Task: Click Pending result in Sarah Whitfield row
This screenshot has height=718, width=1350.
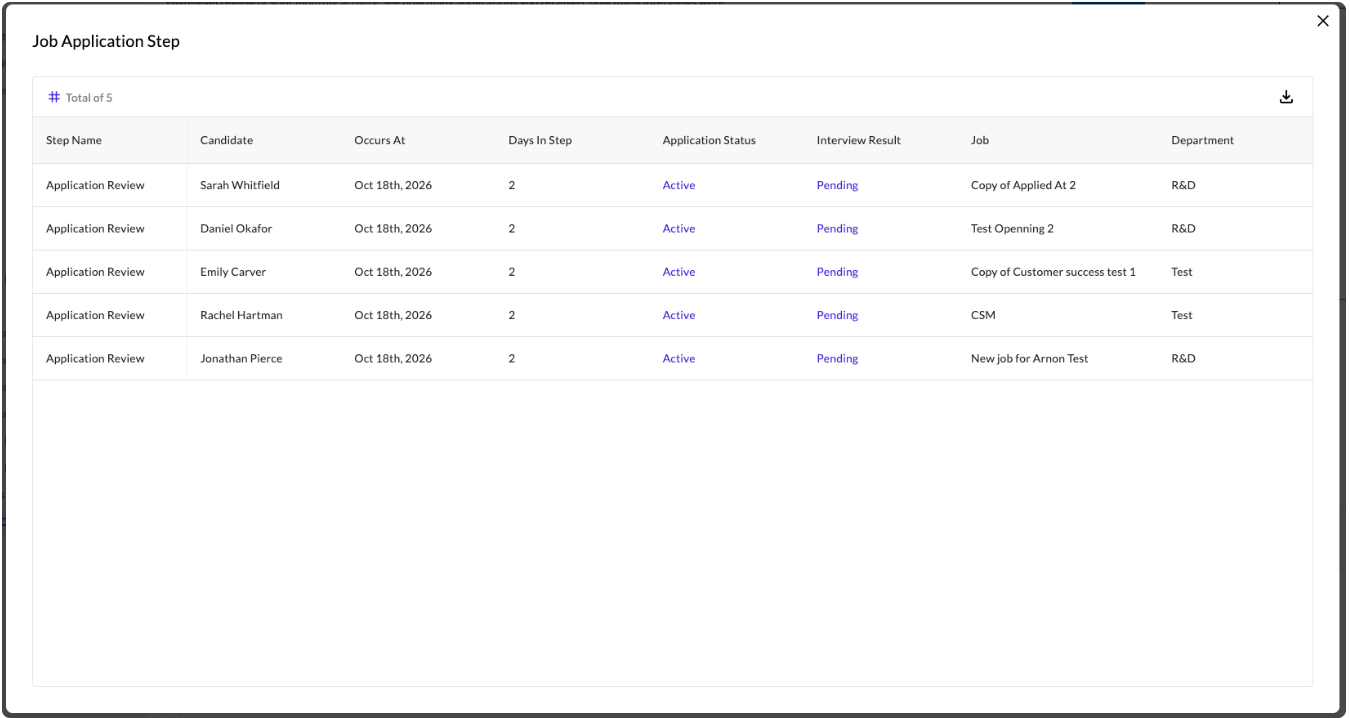Action: coord(837,185)
